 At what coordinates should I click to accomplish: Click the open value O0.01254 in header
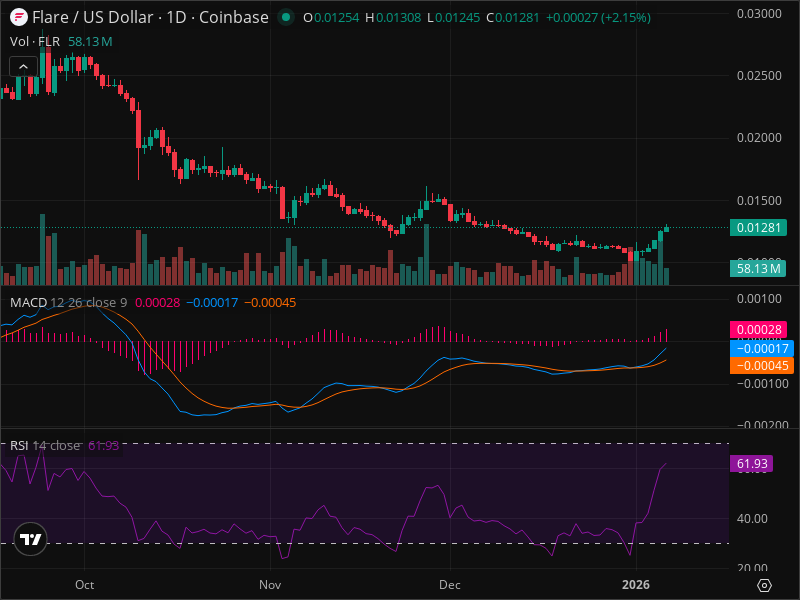[331, 18]
